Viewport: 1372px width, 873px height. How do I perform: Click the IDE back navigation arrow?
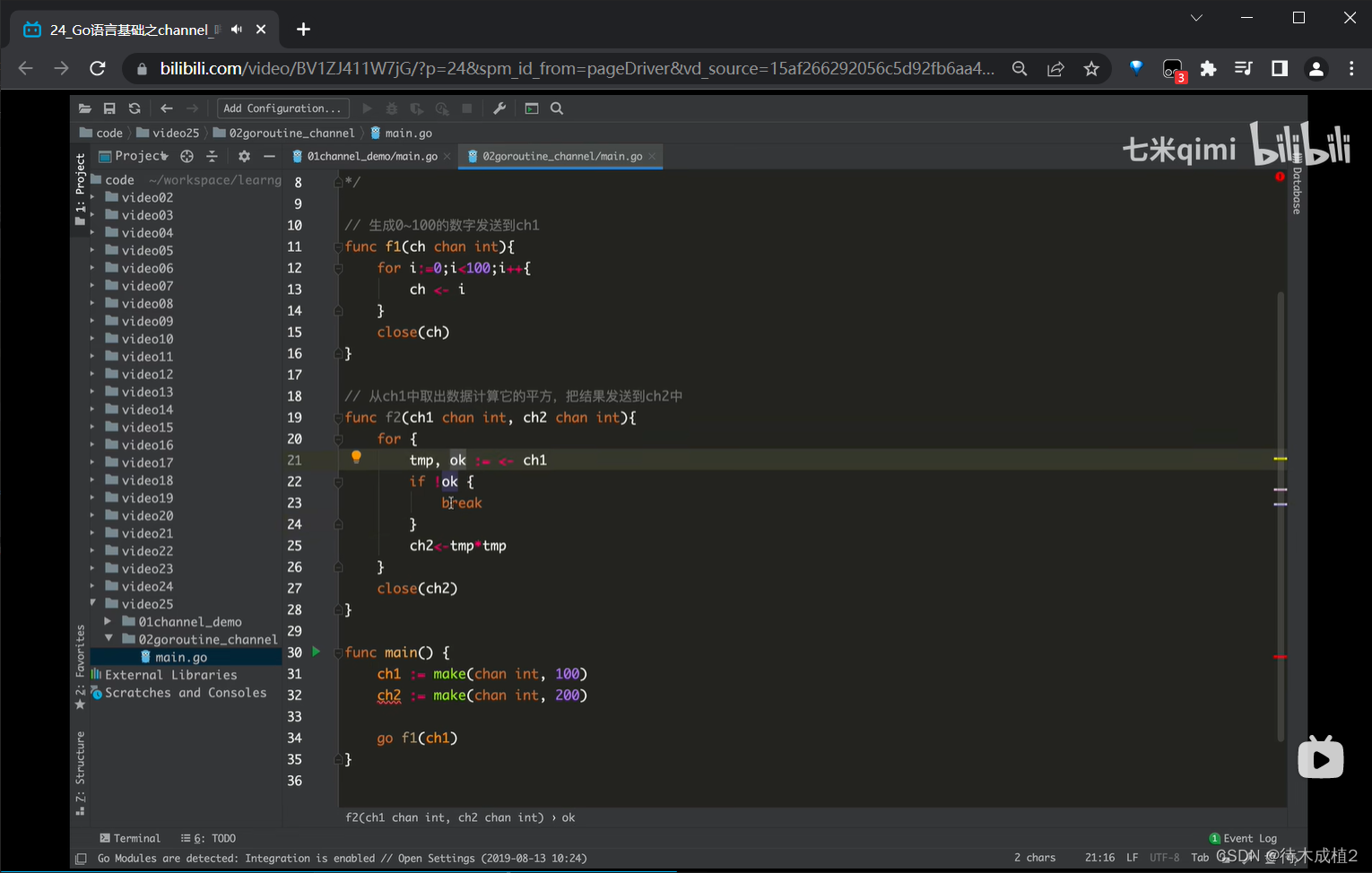coord(167,108)
